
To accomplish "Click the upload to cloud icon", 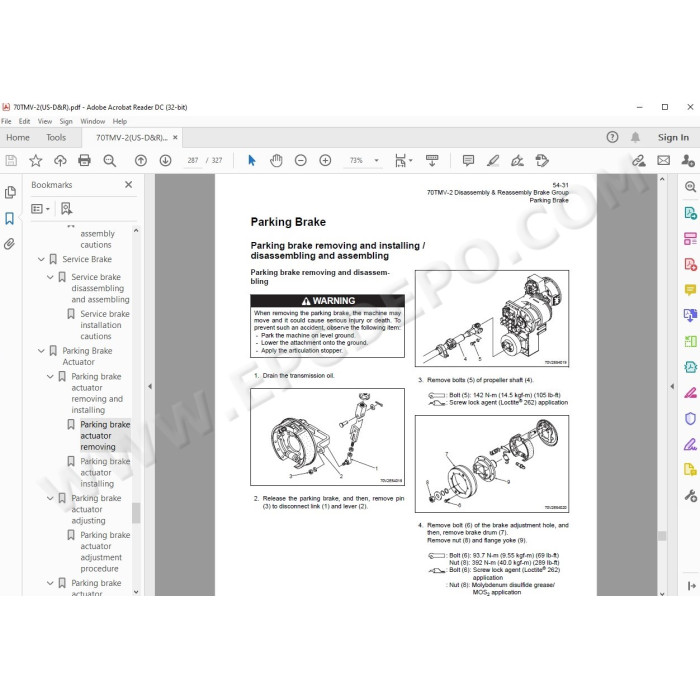I will pos(60,160).
